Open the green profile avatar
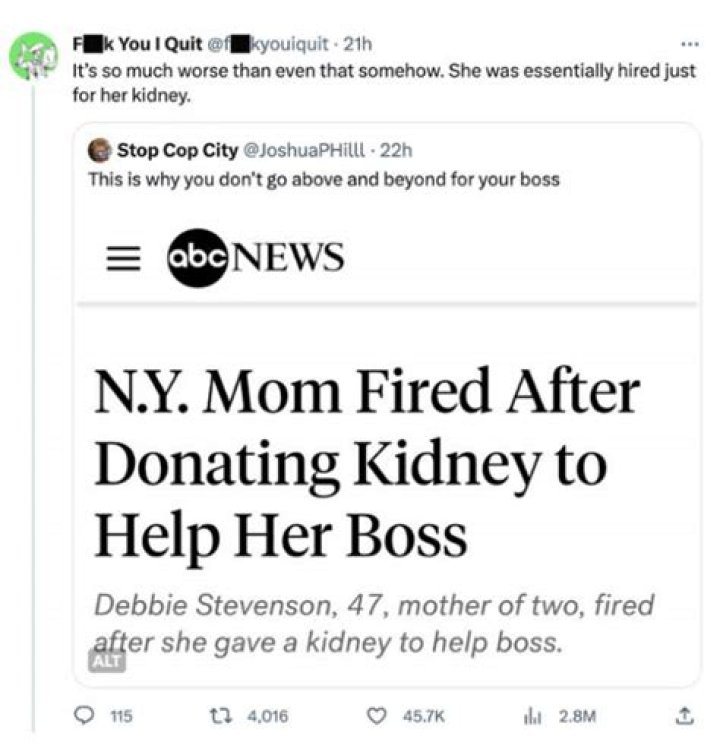The width and height of the screenshot is (720, 755). [x=33, y=56]
